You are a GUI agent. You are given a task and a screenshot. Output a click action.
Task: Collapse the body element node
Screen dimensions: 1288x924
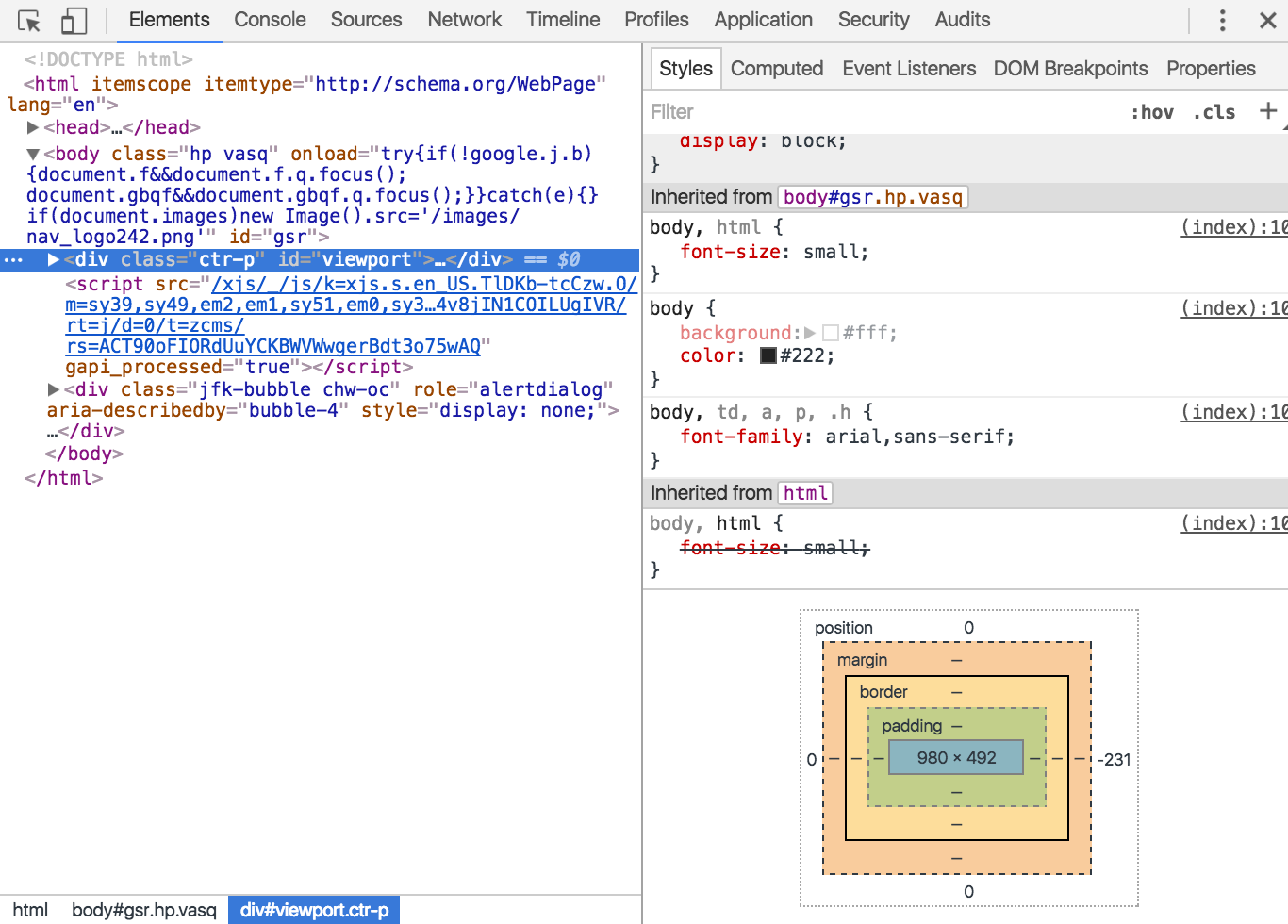(x=33, y=154)
